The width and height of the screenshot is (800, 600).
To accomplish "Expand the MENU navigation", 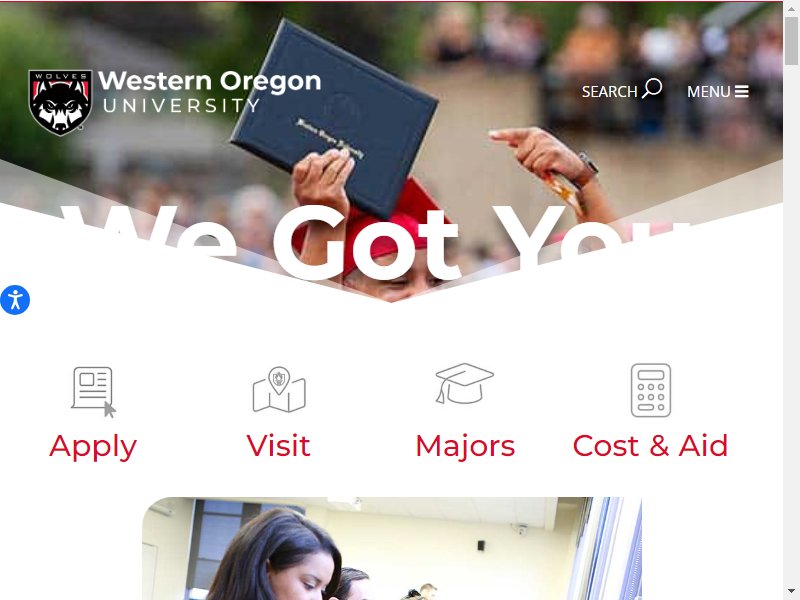I will coord(717,91).
